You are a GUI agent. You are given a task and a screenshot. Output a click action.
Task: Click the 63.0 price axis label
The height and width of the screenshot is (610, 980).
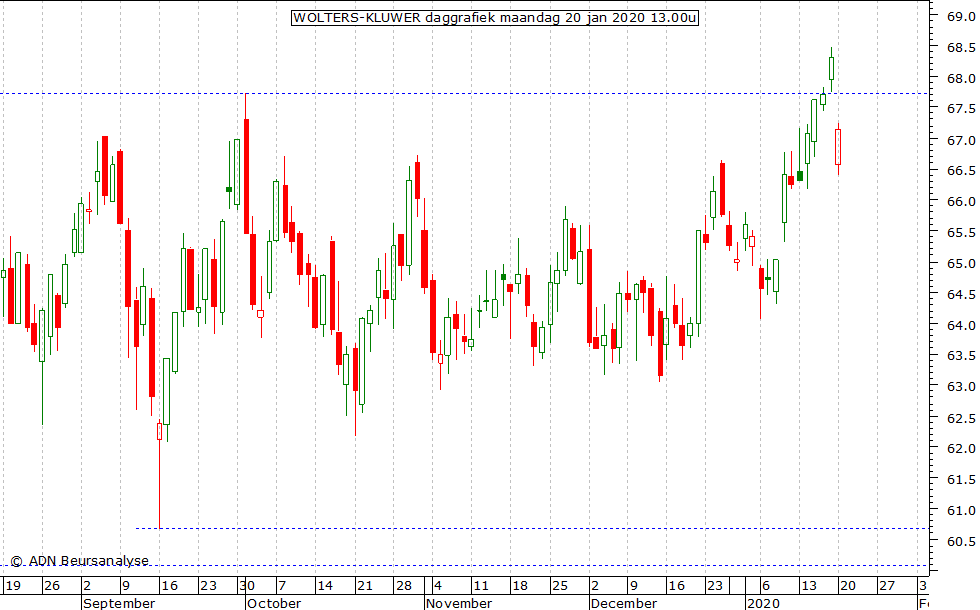[961, 387]
